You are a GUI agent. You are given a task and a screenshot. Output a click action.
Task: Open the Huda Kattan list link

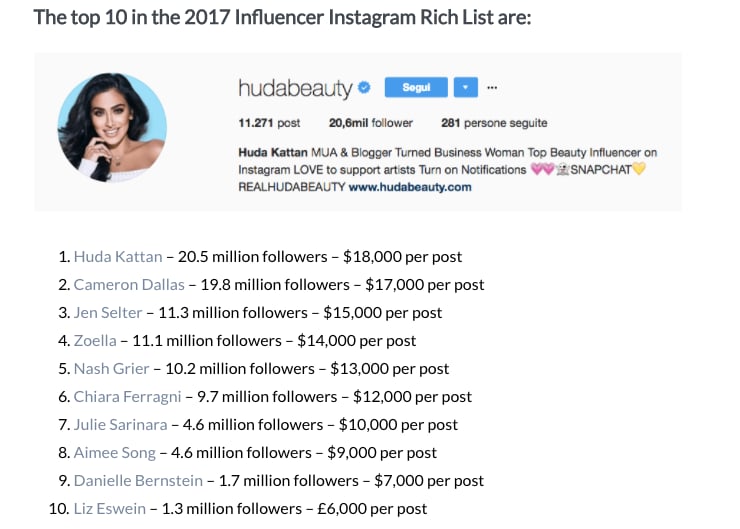(118, 257)
